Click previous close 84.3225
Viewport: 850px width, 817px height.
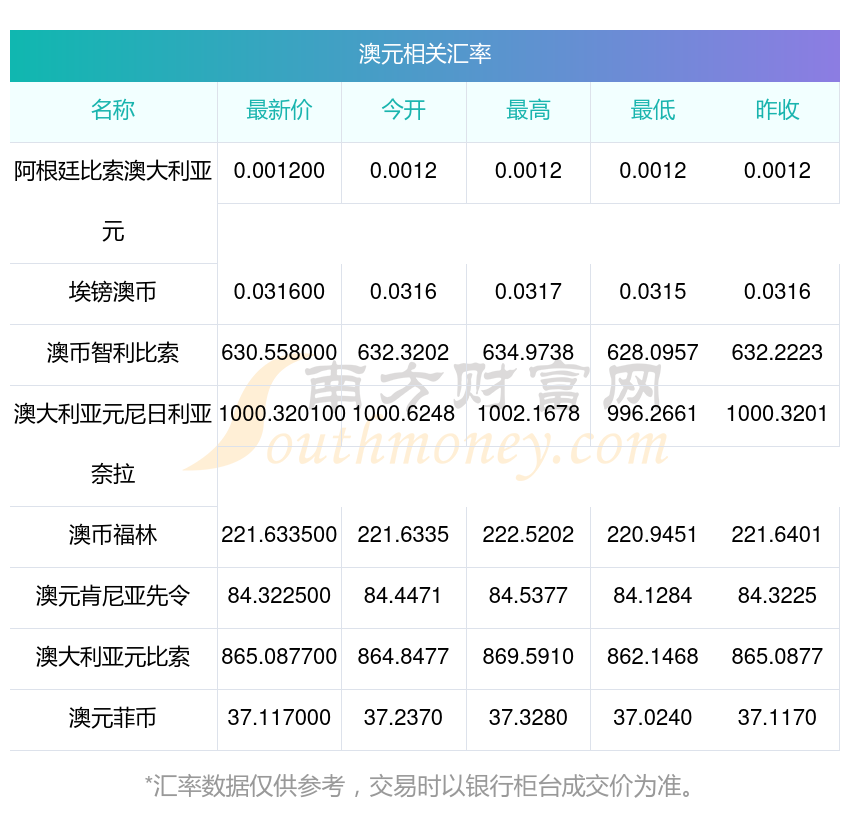pyautogui.click(x=777, y=596)
